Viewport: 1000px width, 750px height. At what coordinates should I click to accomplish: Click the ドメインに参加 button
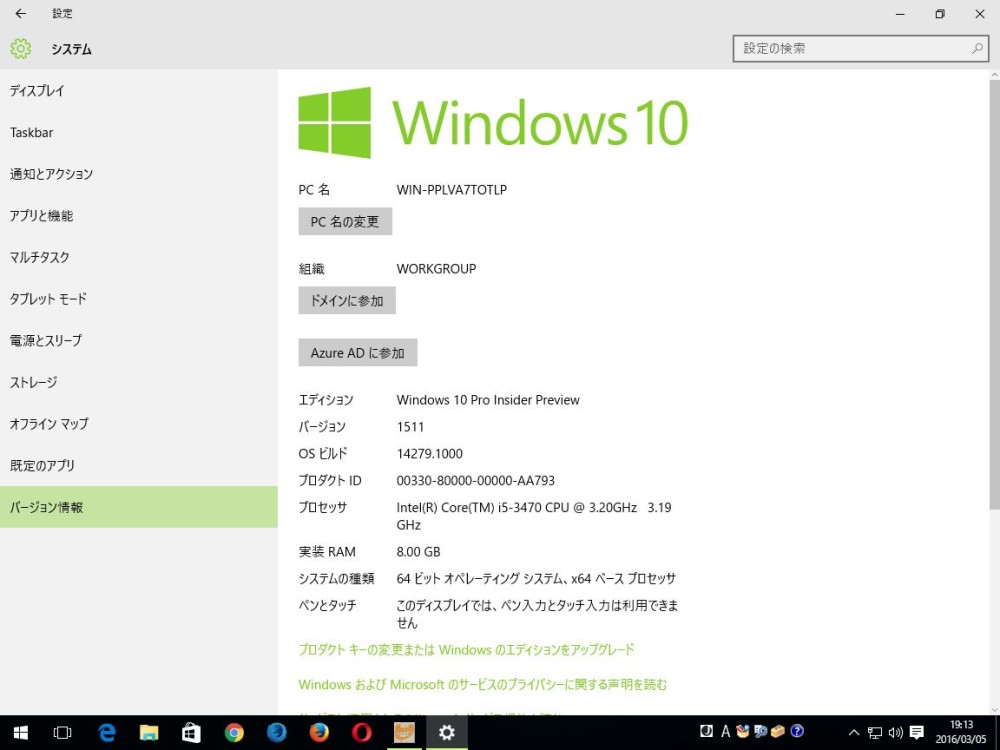pos(347,301)
